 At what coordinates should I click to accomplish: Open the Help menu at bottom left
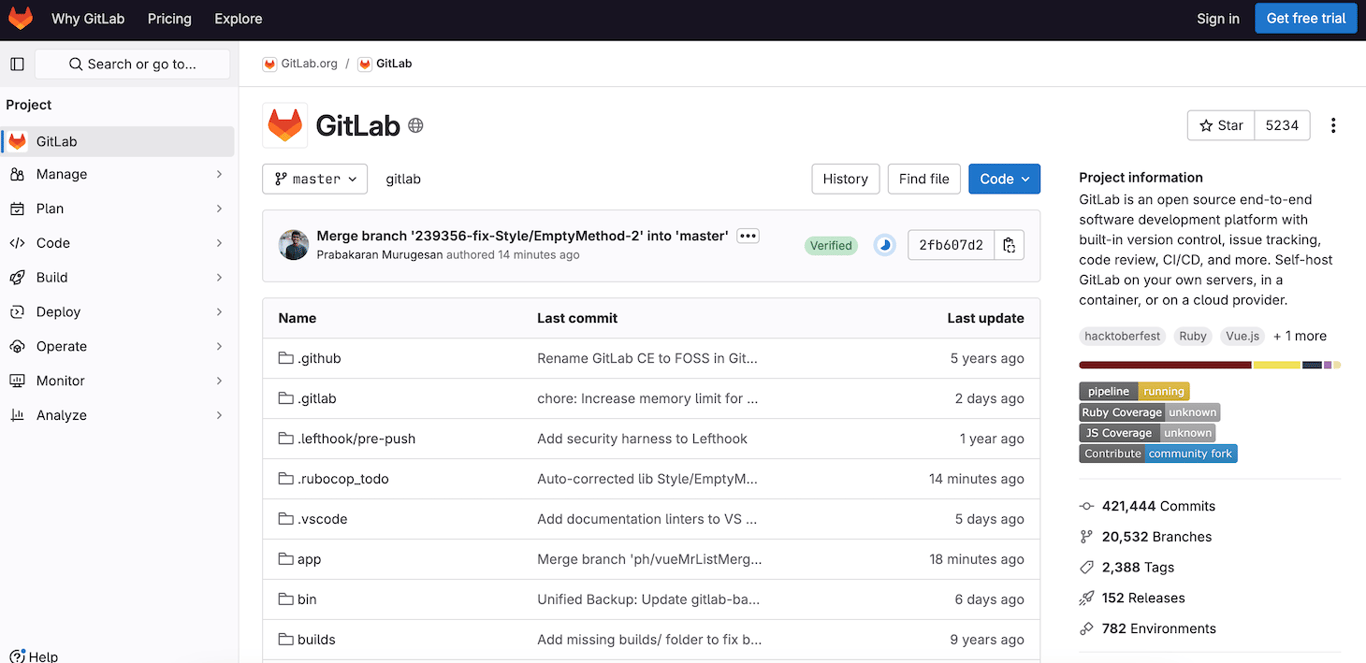(x=33, y=655)
